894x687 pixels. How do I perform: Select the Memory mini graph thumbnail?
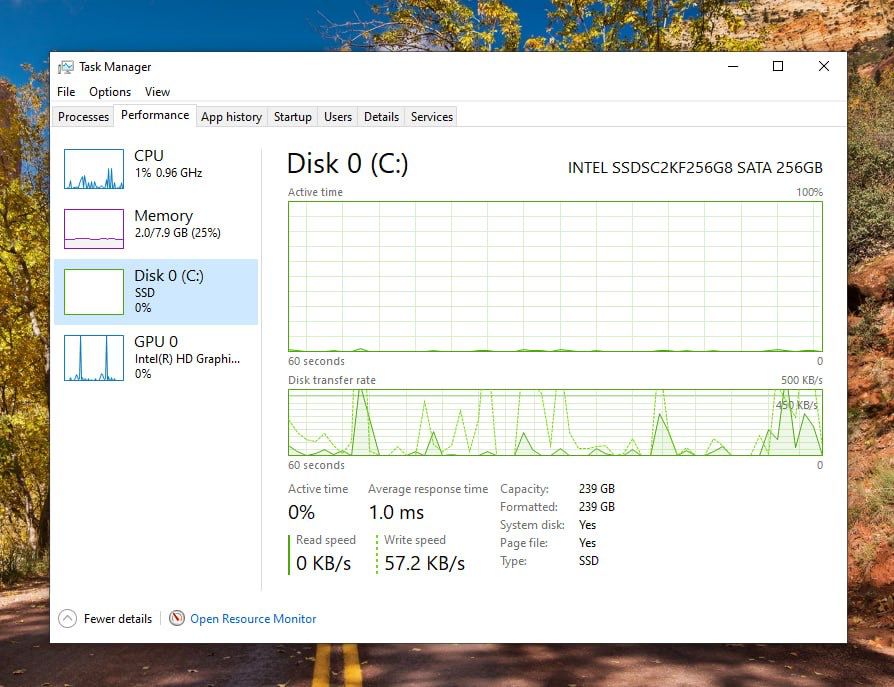(x=94, y=229)
